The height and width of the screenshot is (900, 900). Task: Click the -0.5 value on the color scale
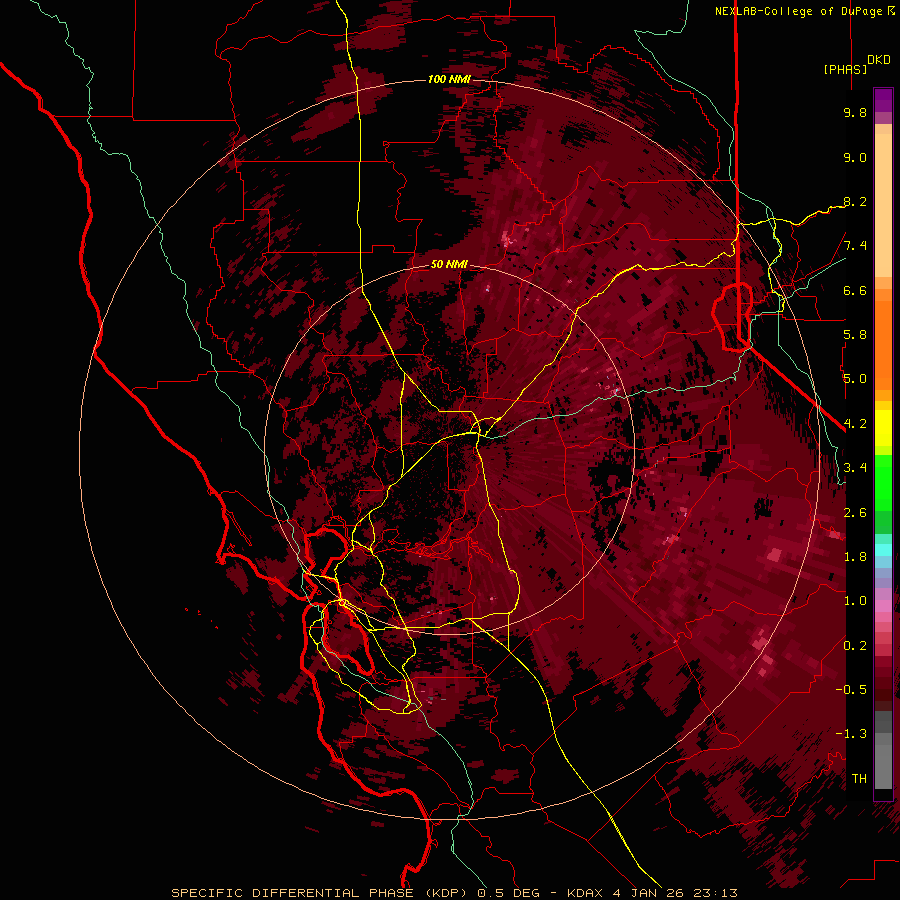[851, 690]
